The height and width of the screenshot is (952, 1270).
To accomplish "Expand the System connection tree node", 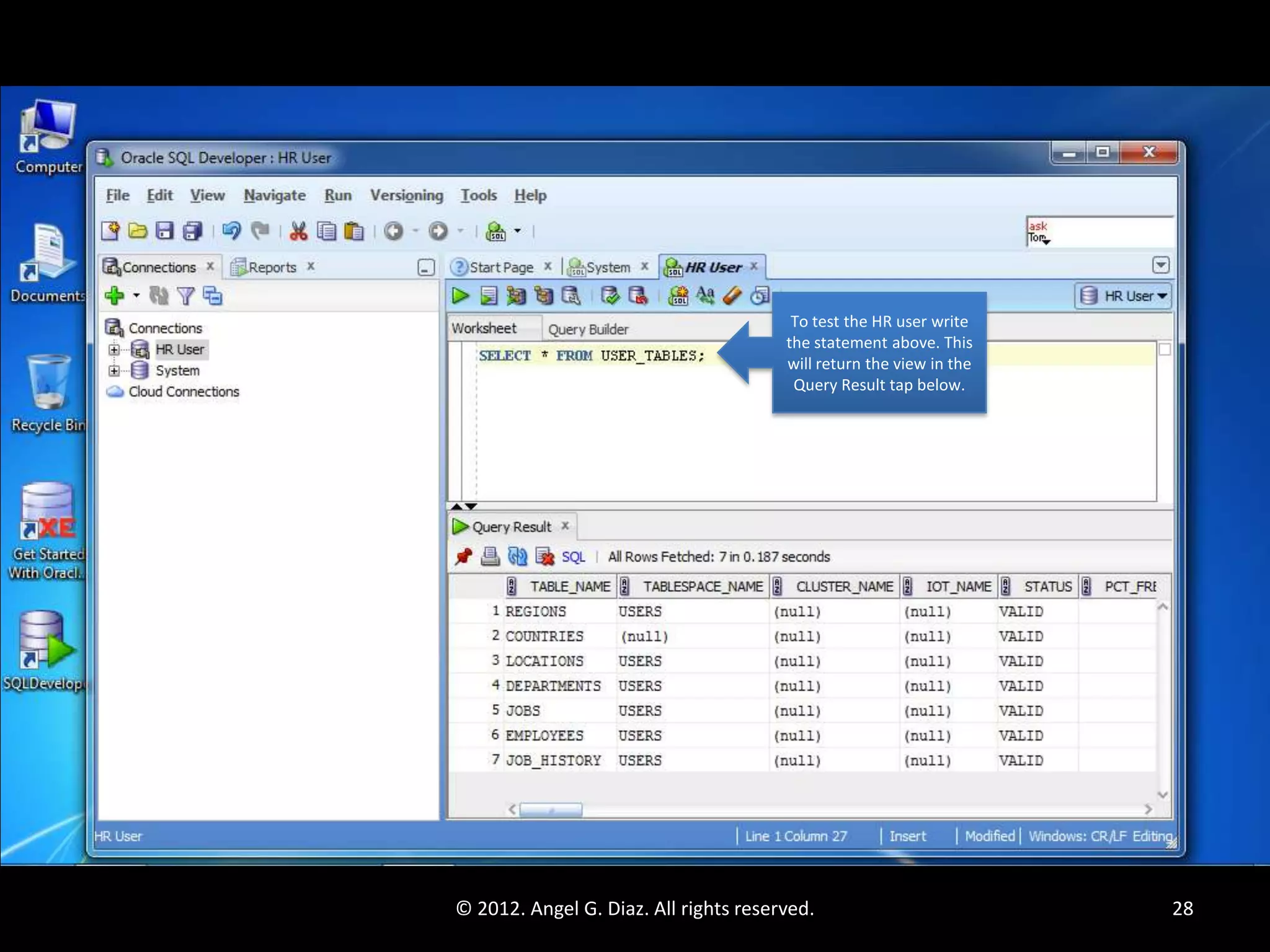I will 114,371.
